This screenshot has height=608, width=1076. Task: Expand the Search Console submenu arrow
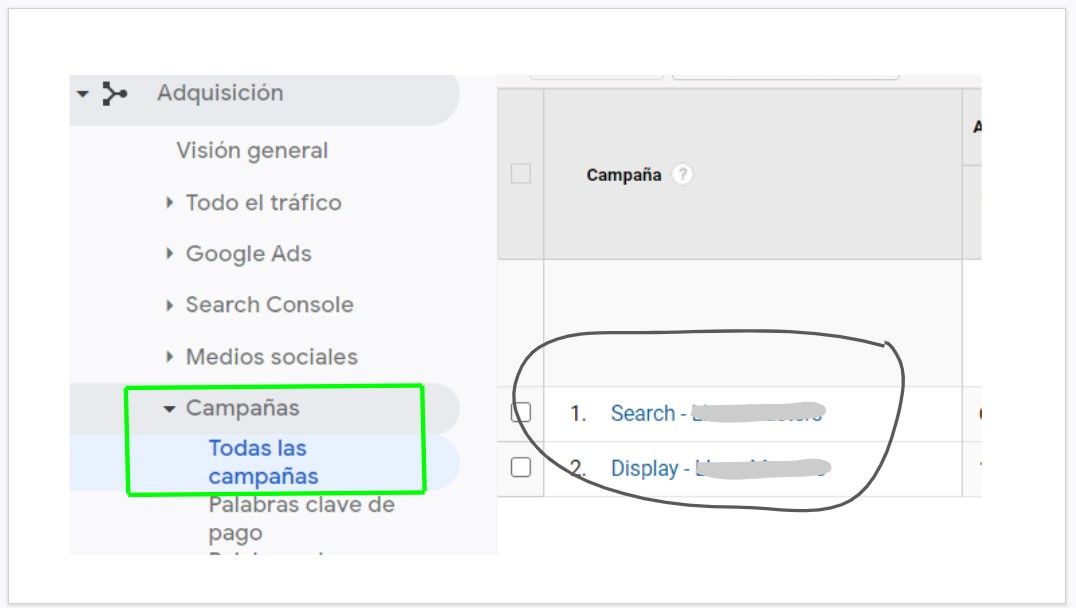point(169,304)
